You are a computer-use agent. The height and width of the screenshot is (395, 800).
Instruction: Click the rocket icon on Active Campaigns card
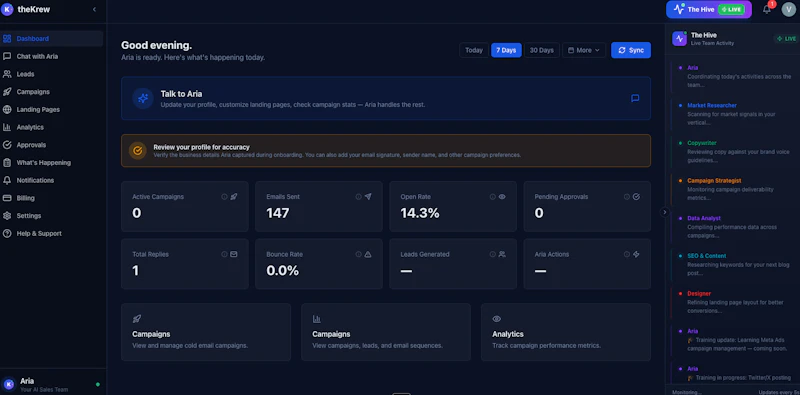[x=234, y=196]
